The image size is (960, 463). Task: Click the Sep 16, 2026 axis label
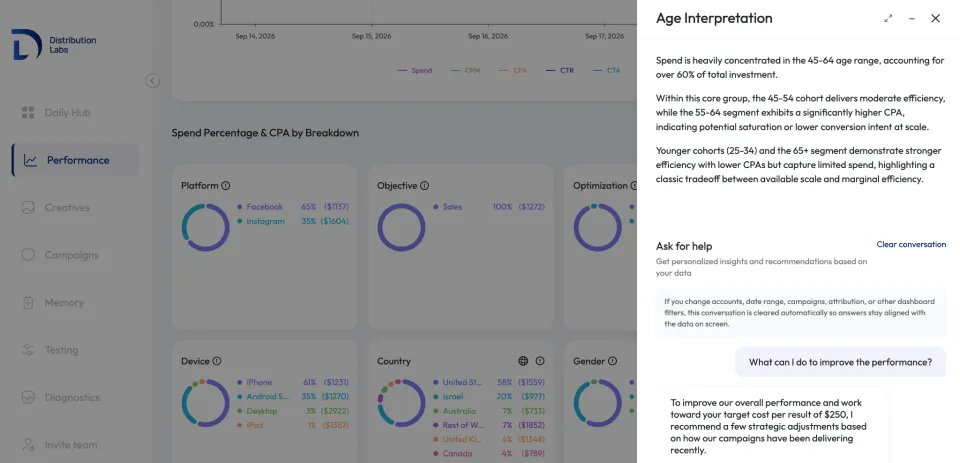click(488, 36)
